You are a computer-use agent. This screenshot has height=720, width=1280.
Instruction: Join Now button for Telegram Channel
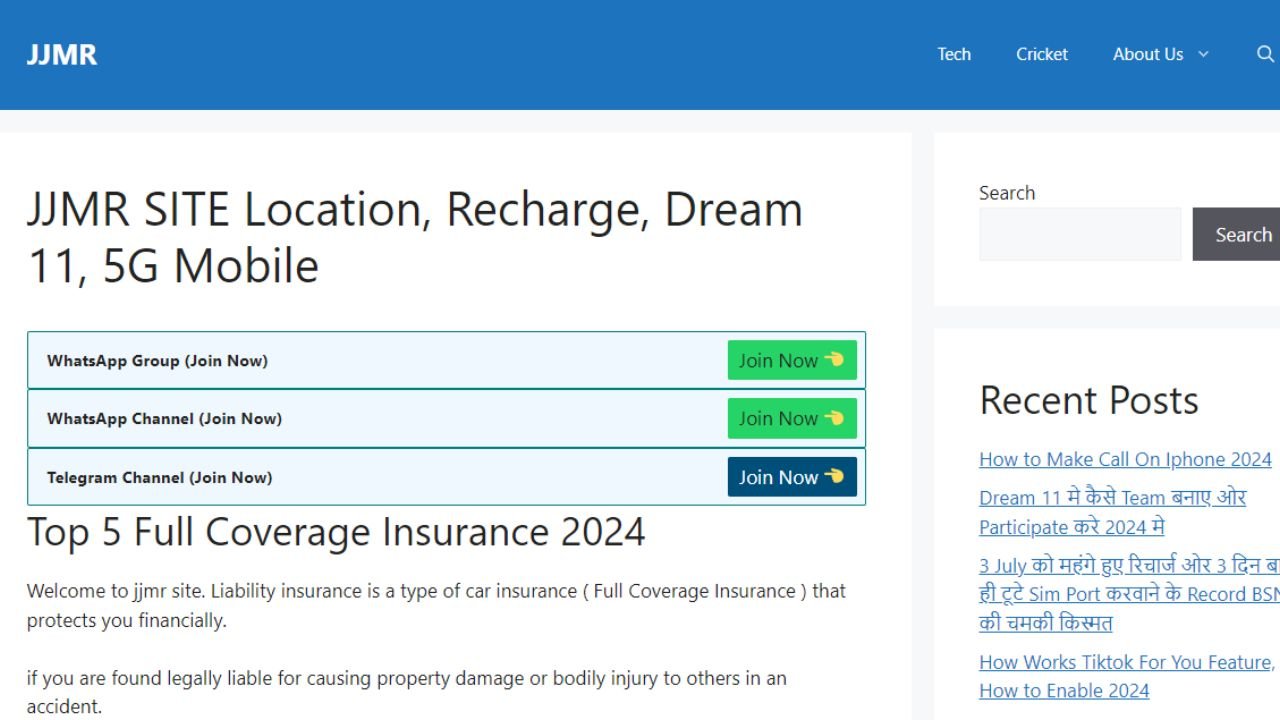click(x=792, y=477)
